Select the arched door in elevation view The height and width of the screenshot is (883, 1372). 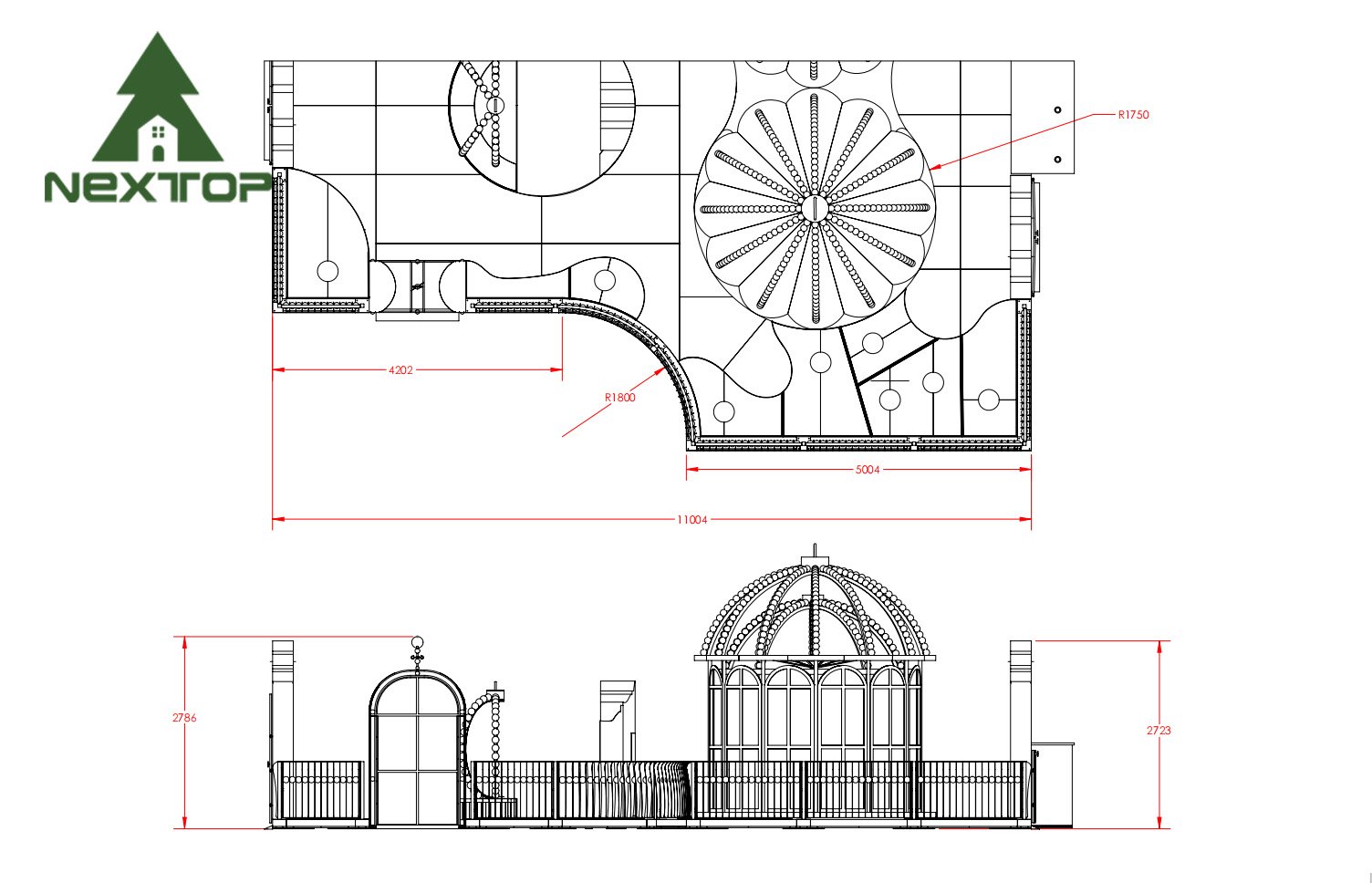(417, 748)
